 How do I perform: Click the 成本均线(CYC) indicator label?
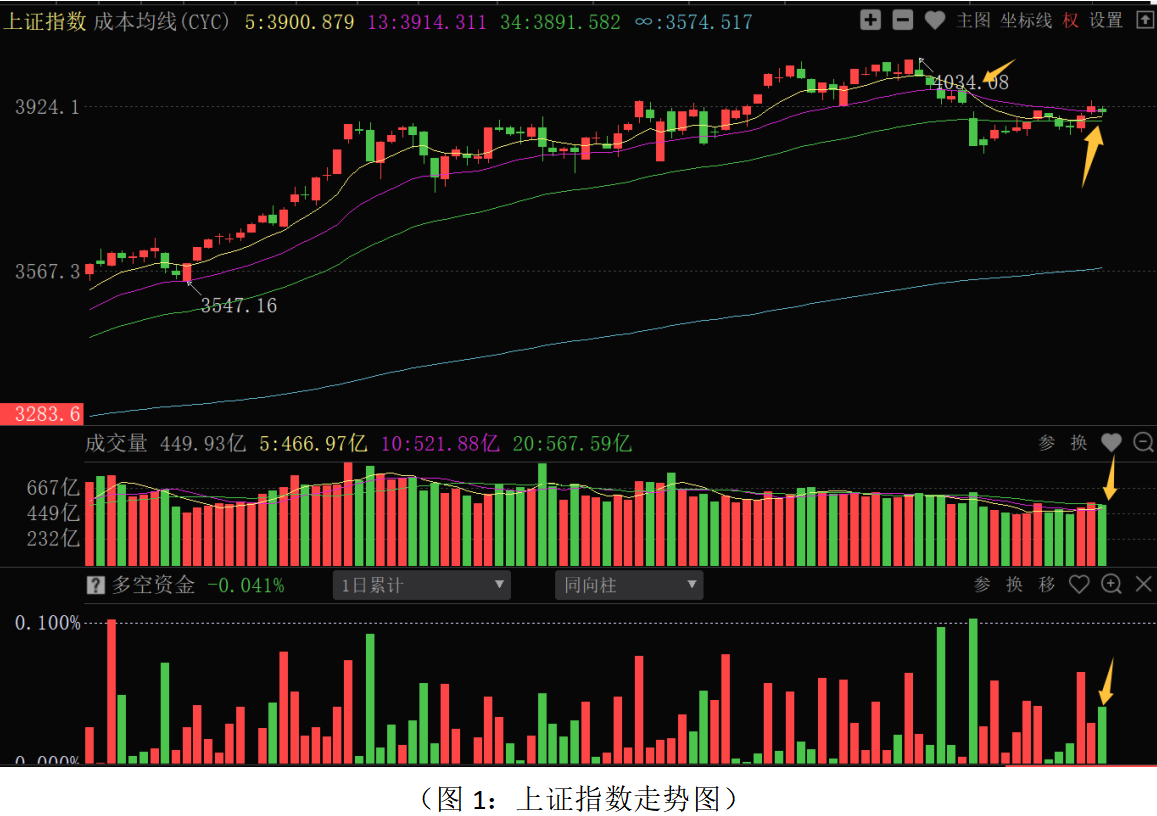click(162, 21)
